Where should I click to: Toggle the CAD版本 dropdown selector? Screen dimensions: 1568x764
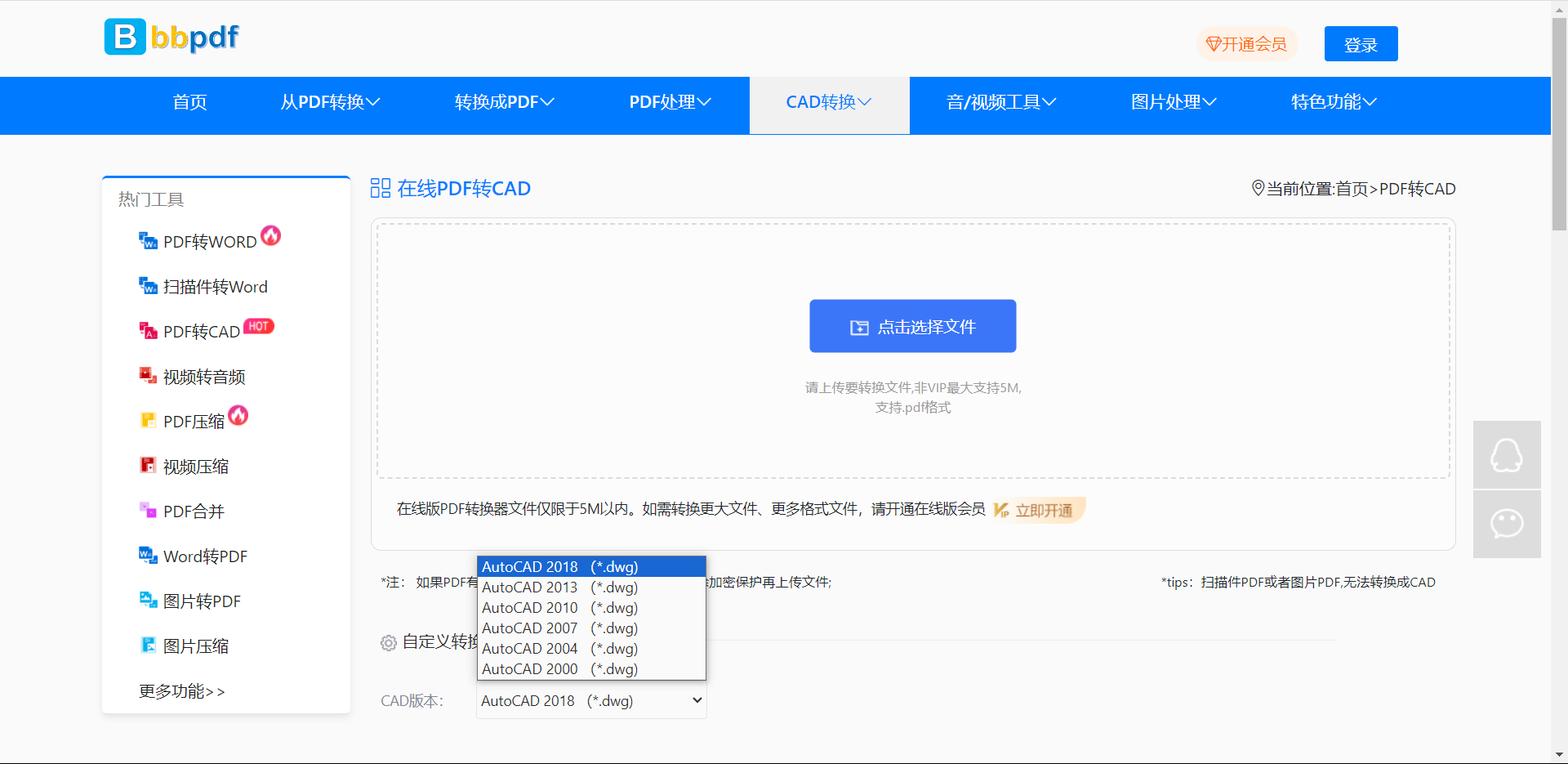[591, 701]
